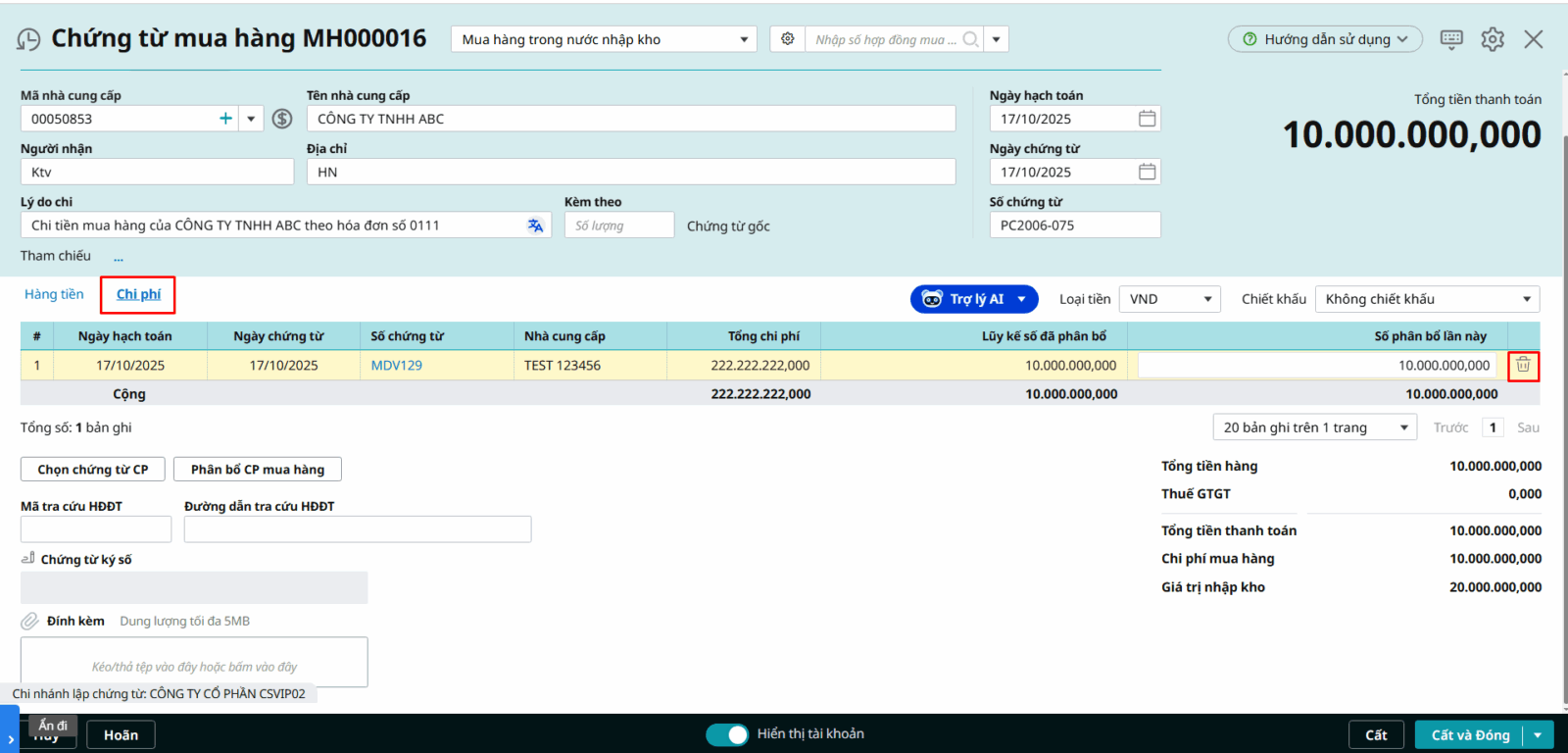Expand the purchase type dropdown
The image size is (1568, 753).
pyautogui.click(x=744, y=39)
